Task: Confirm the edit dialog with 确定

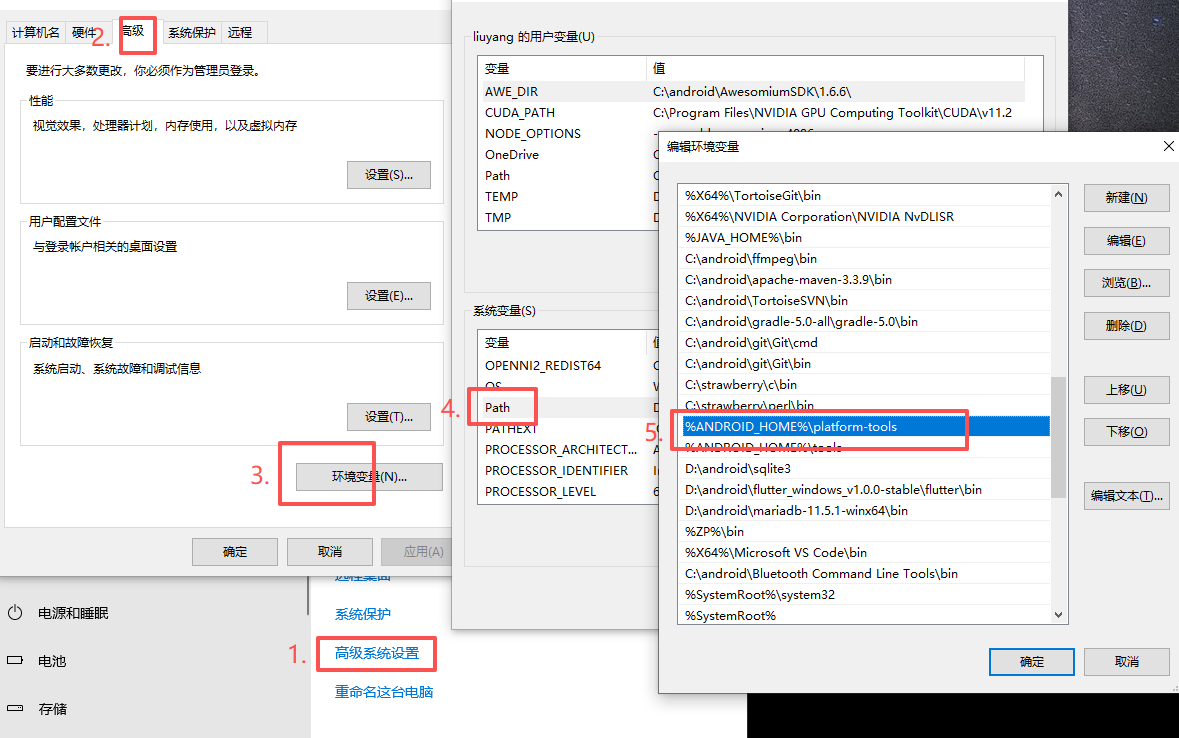Action: (x=1031, y=661)
